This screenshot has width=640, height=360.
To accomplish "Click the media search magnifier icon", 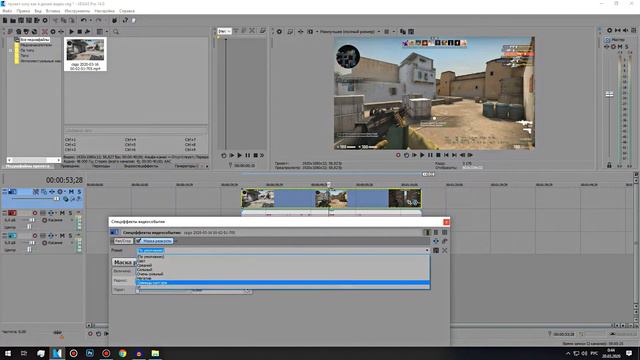I will click(116, 31).
